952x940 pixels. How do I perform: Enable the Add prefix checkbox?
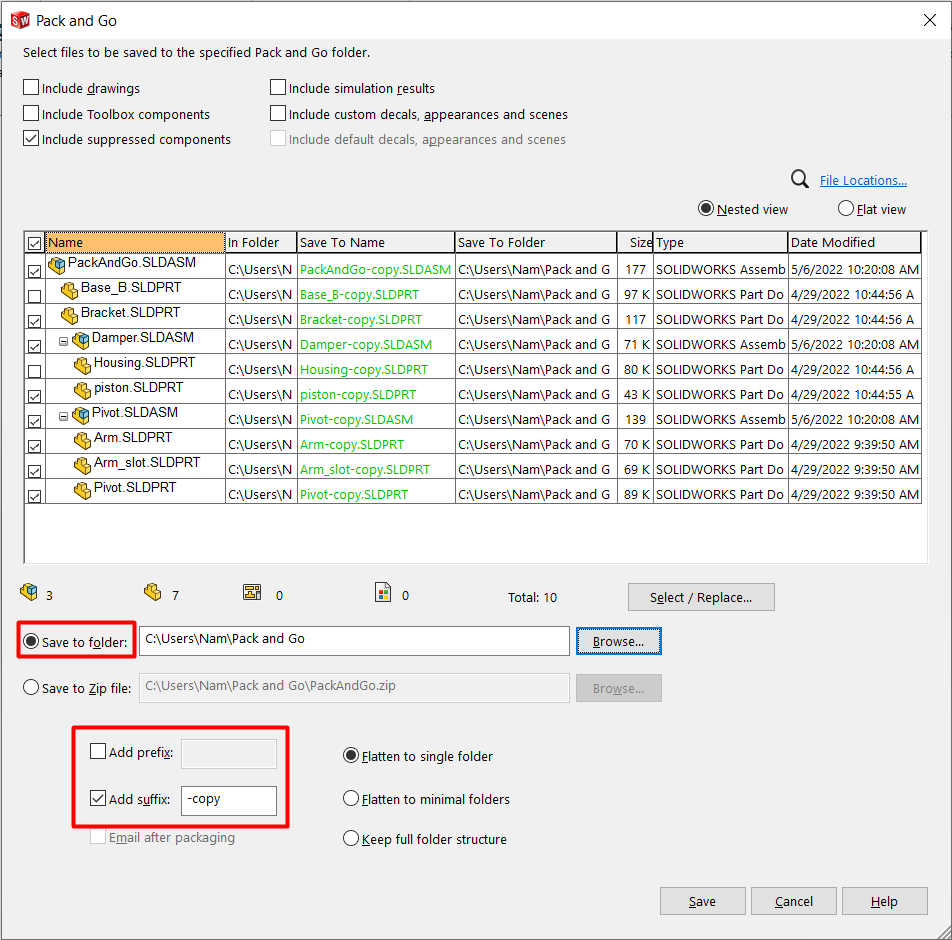98,751
